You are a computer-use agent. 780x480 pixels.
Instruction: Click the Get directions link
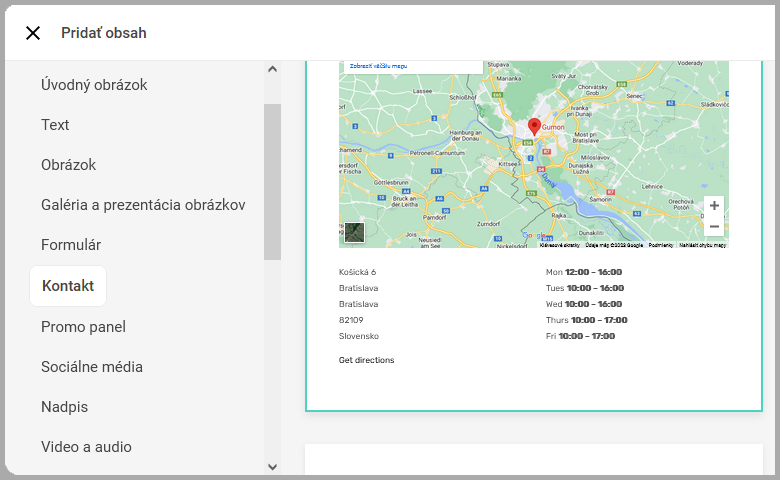[x=366, y=360]
